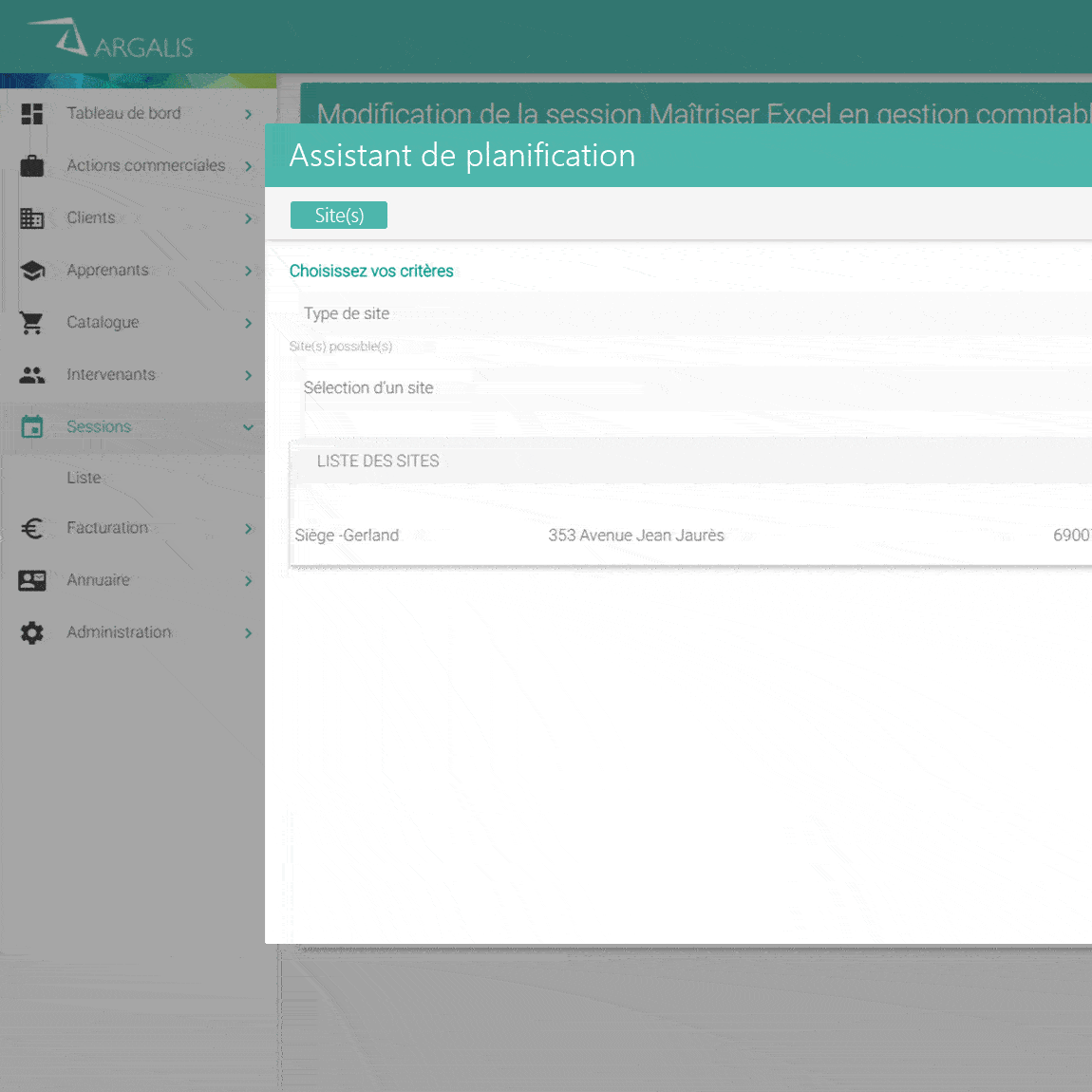Screen dimensions: 1092x1092
Task: Expand Facturation menu chevron
Action: pyautogui.click(x=249, y=528)
